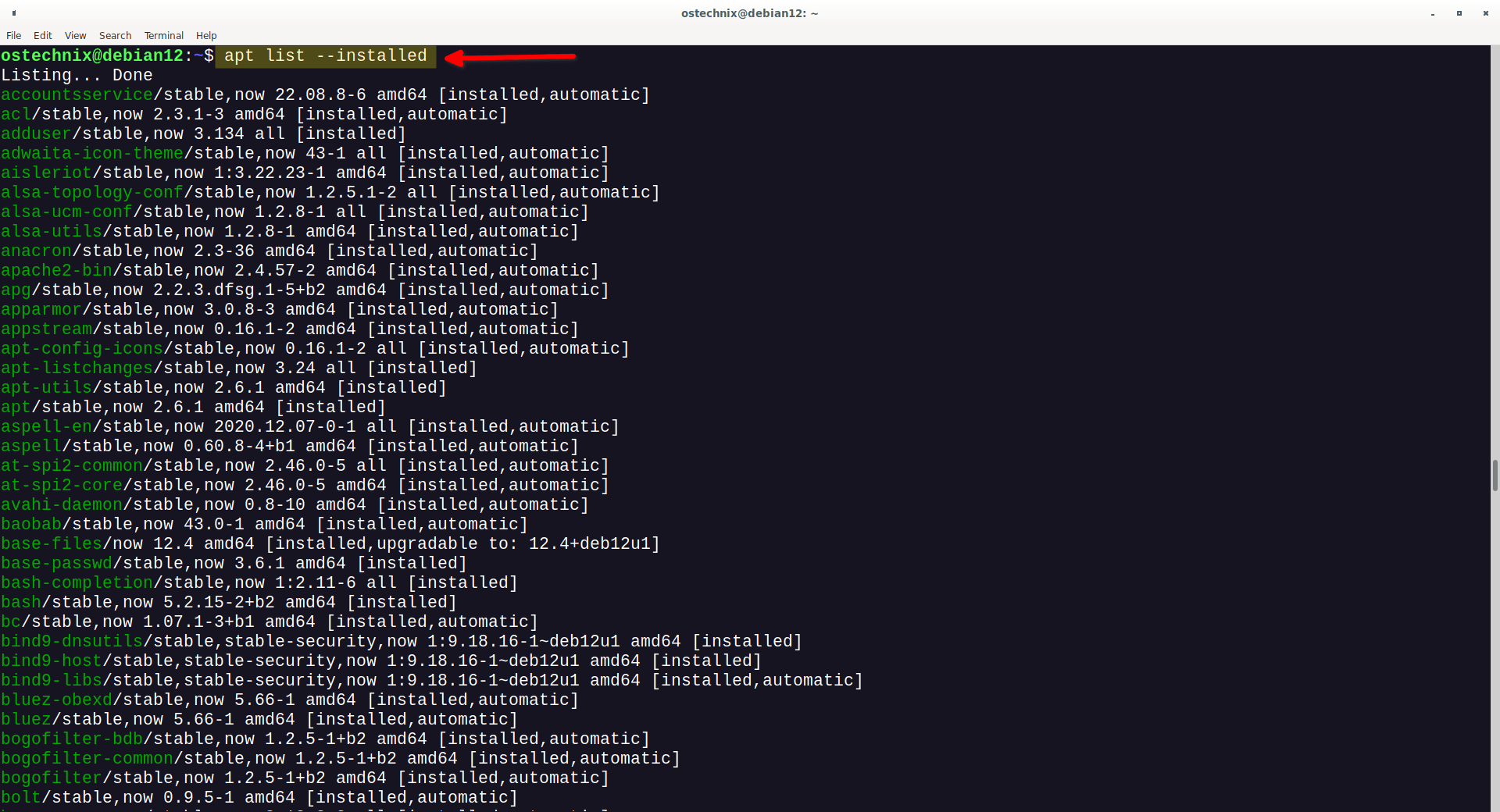Open the Edit menu
This screenshot has width=1500, height=812.
point(42,35)
